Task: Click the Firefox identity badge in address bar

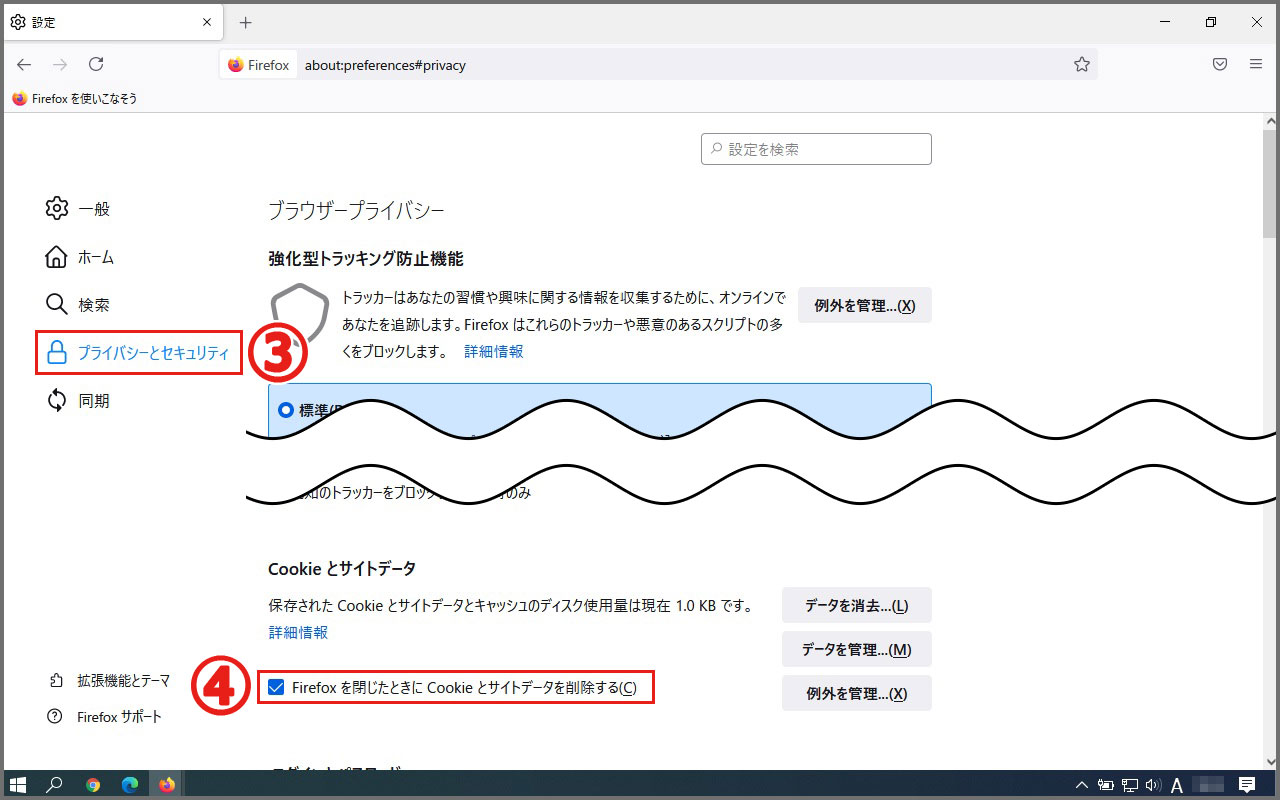Action: [258, 65]
